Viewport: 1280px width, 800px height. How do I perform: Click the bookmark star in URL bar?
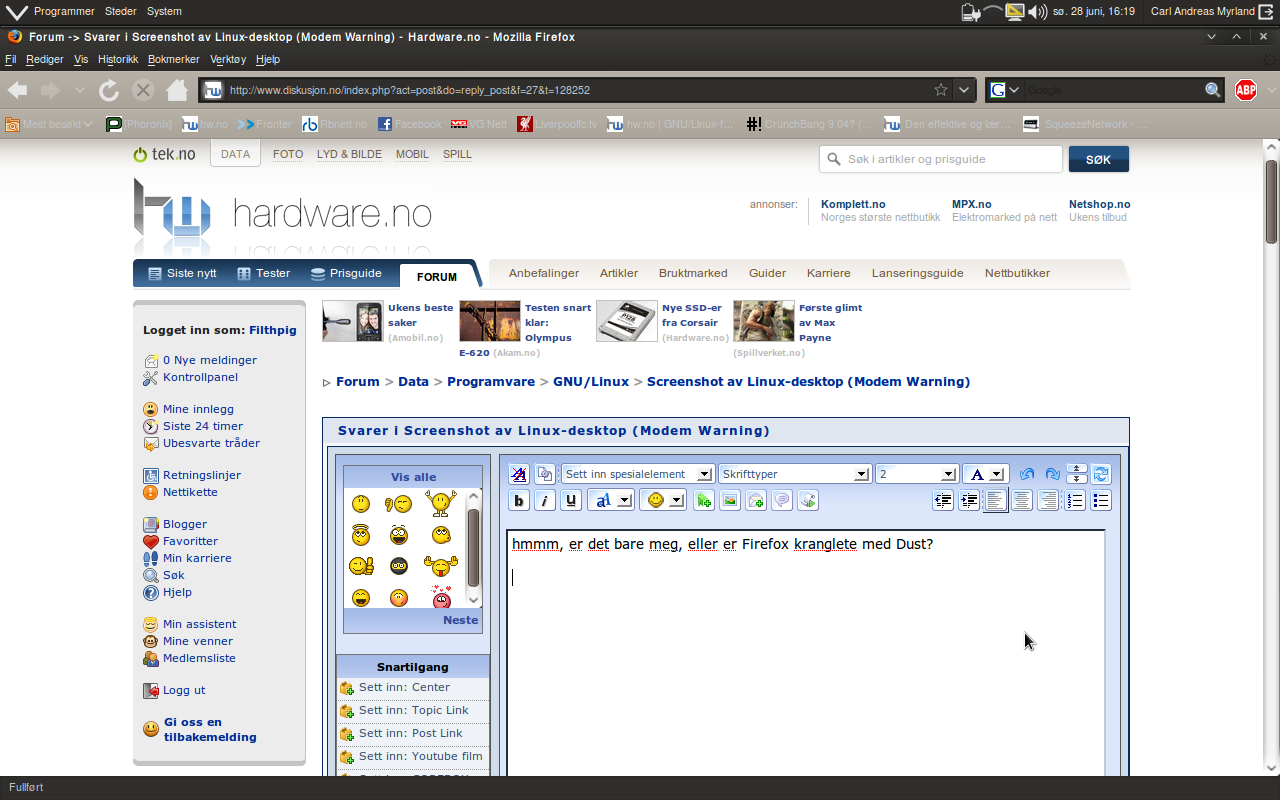point(941,90)
